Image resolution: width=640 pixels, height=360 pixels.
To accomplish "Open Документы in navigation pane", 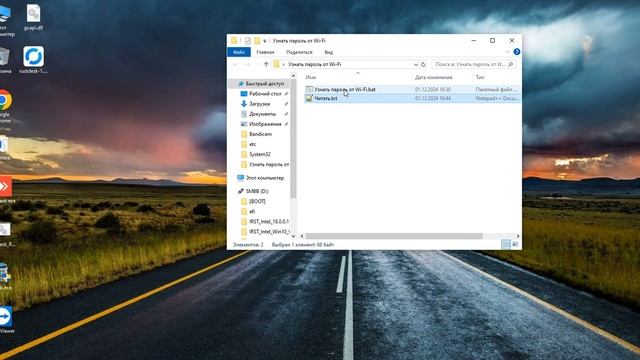I will tap(262, 114).
